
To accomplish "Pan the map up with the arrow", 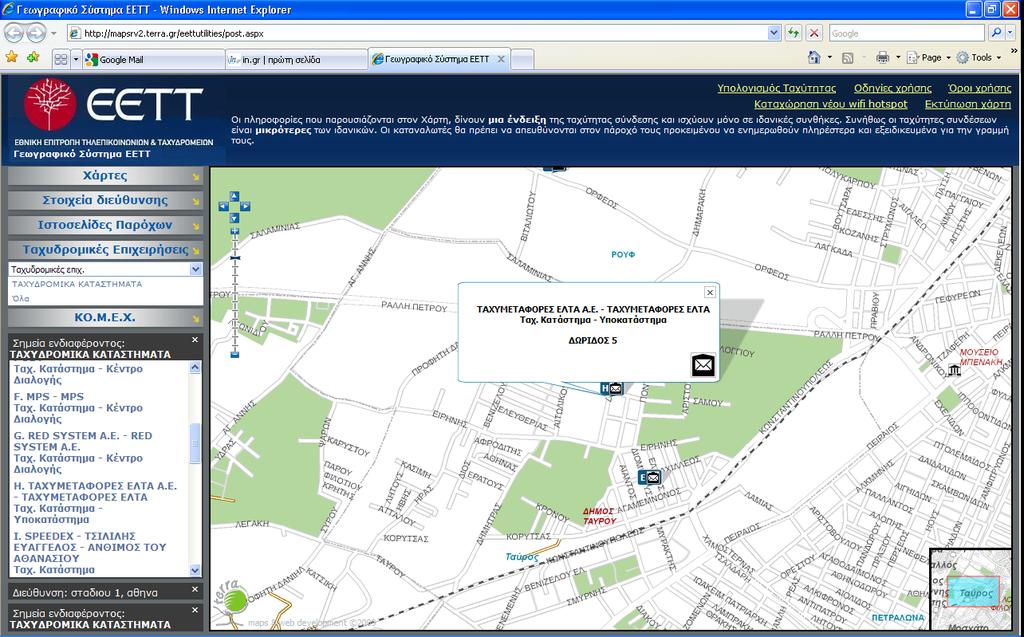I will 234,196.
